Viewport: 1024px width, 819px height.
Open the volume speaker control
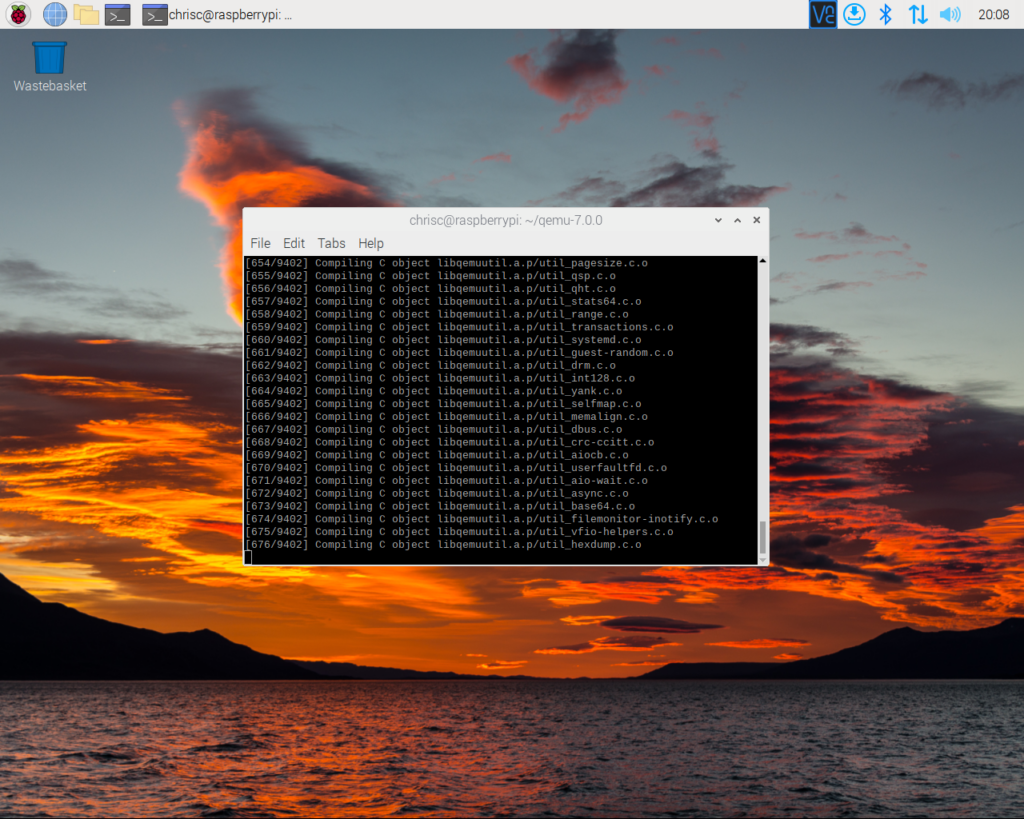tap(949, 14)
